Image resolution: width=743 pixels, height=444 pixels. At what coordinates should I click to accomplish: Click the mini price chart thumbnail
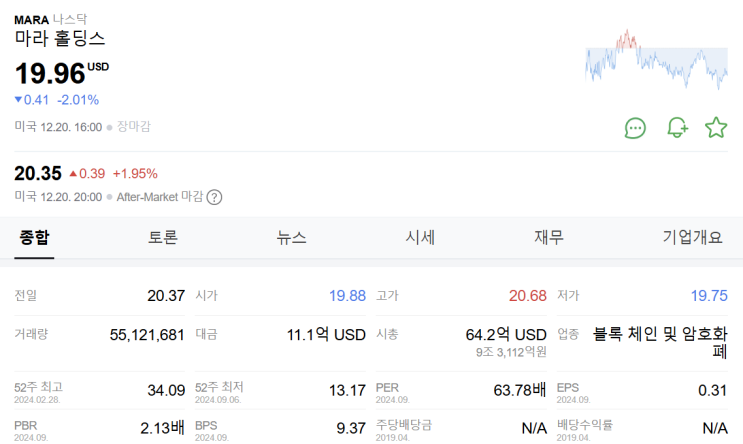pyautogui.click(x=657, y=60)
